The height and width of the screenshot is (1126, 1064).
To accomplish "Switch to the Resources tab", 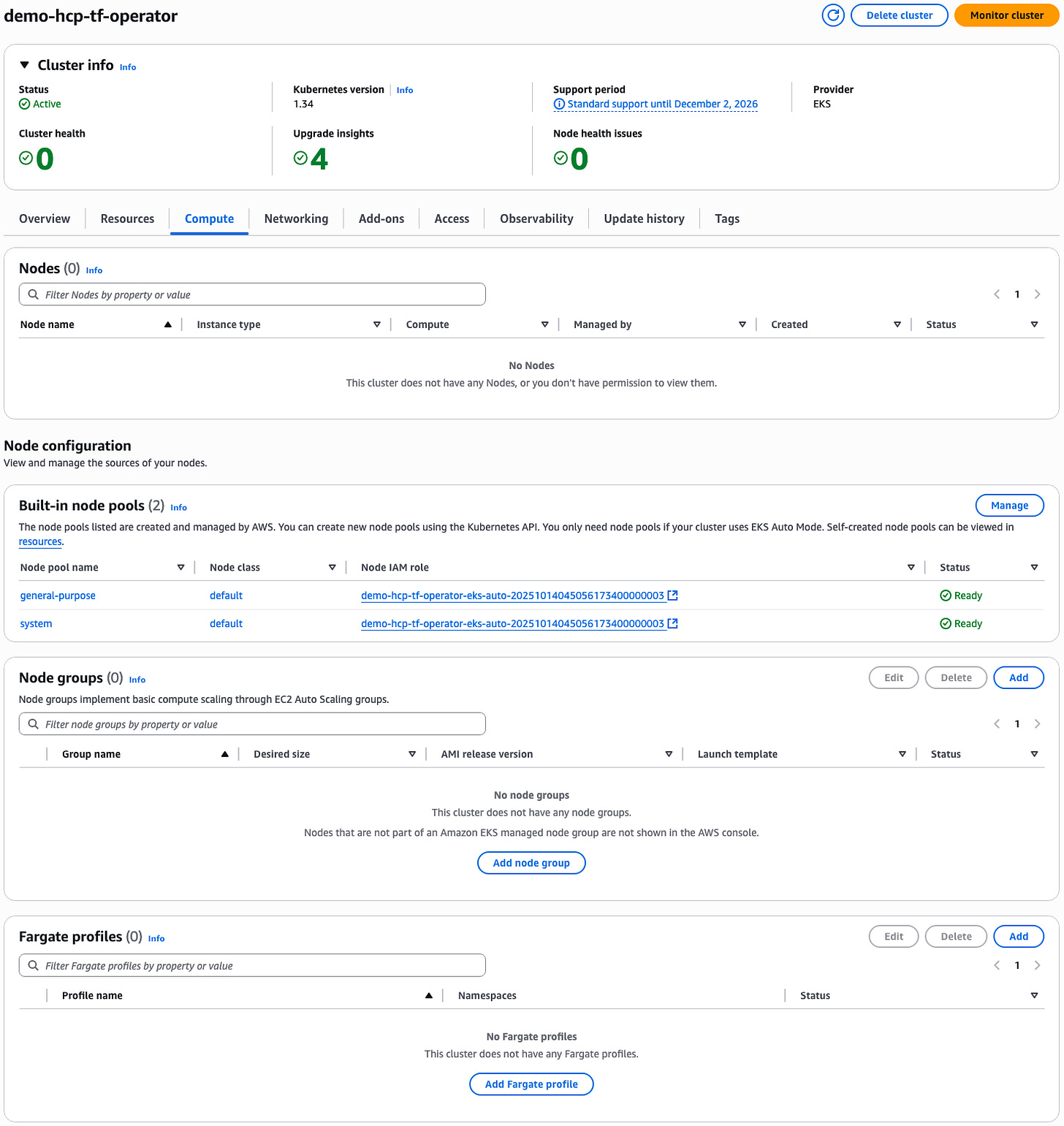I will [x=127, y=218].
